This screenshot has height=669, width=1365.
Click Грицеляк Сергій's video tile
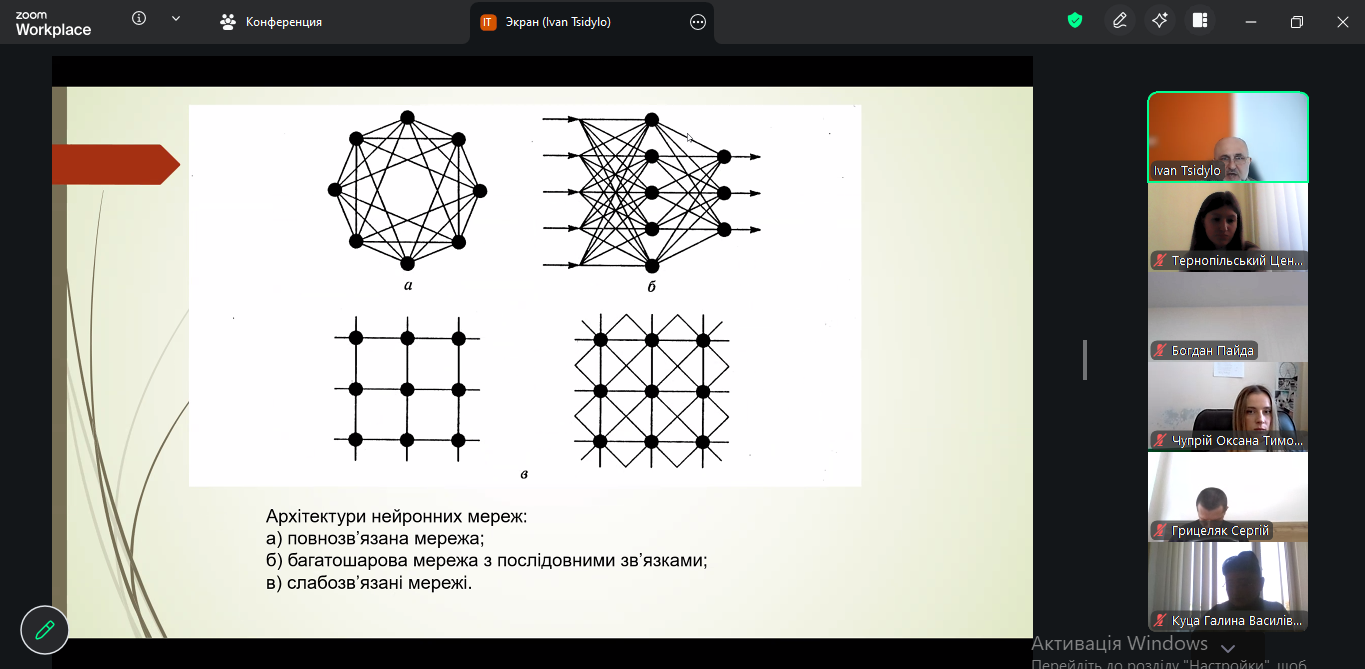pyautogui.click(x=1227, y=497)
